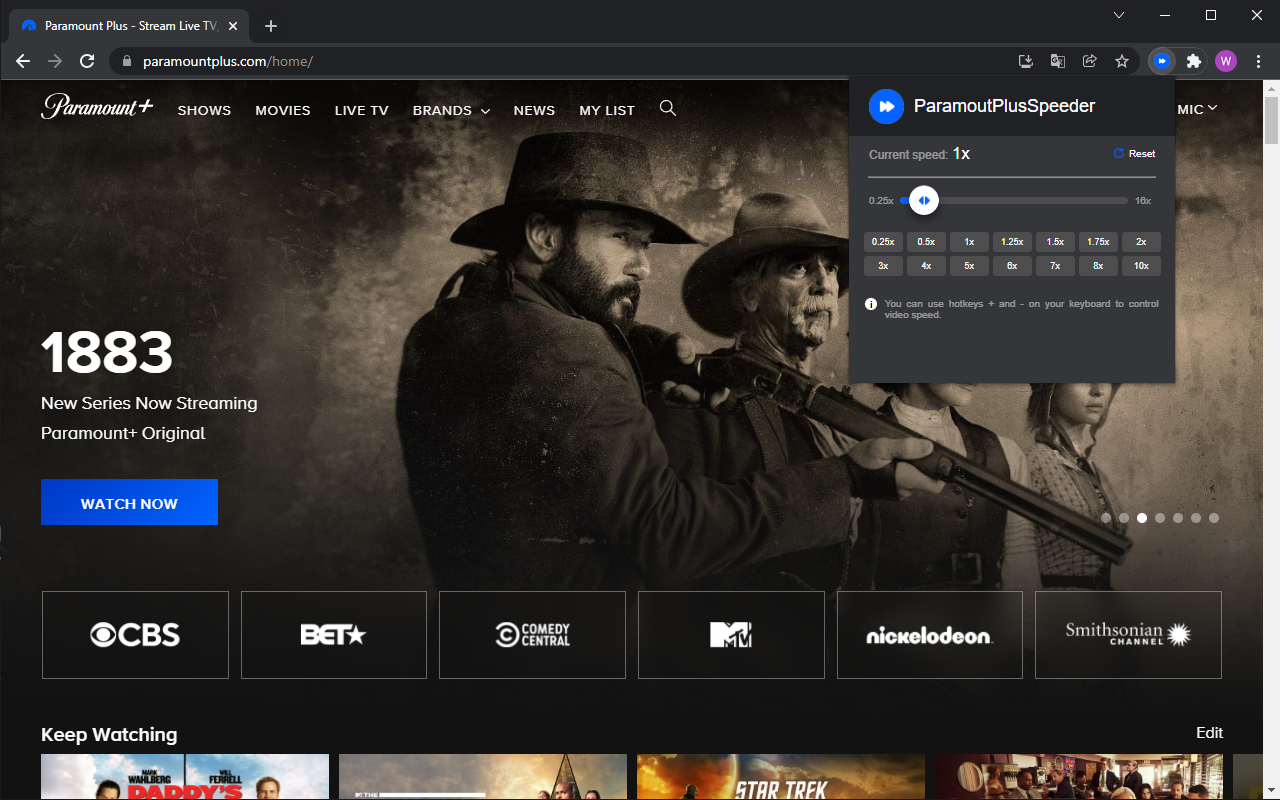Open MY LIST
The image size is (1280, 800).
click(607, 110)
